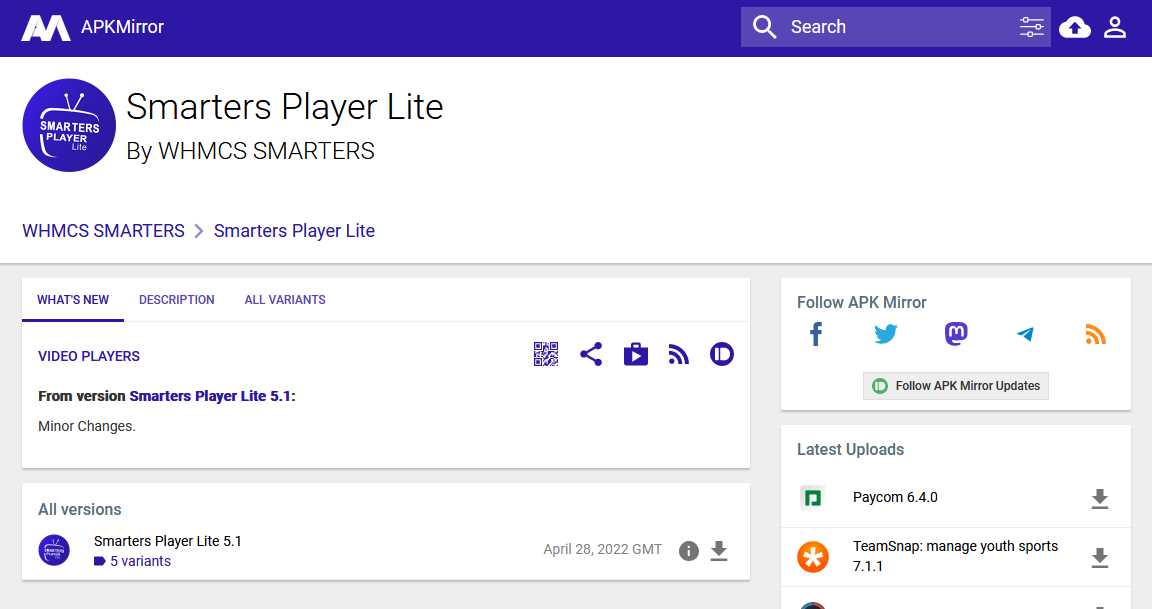This screenshot has width=1152, height=609.
Task: Click the app RSS feed icon
Action: click(x=679, y=355)
